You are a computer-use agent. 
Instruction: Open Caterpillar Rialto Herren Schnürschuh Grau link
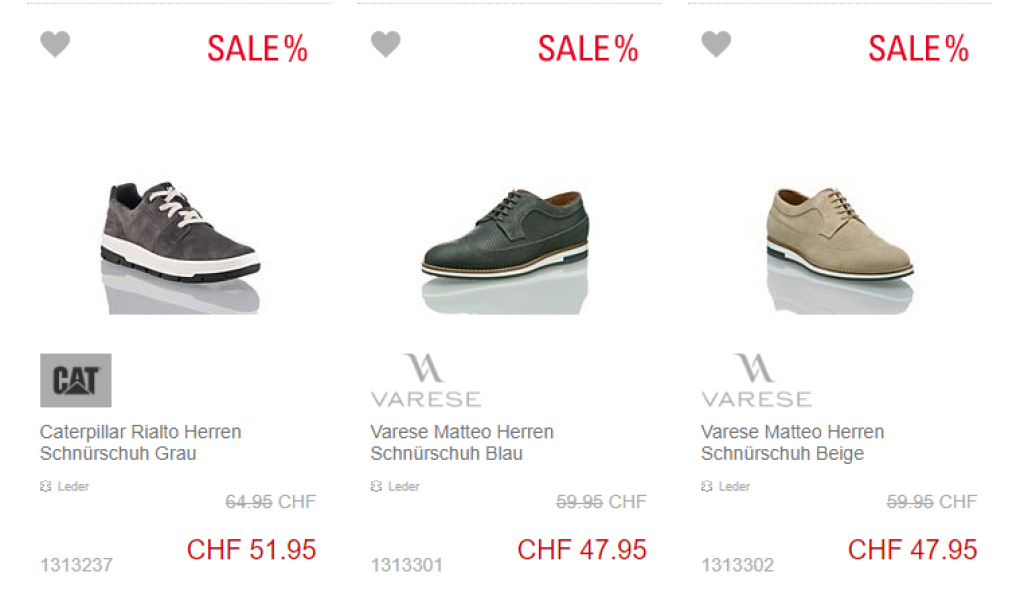pos(140,442)
